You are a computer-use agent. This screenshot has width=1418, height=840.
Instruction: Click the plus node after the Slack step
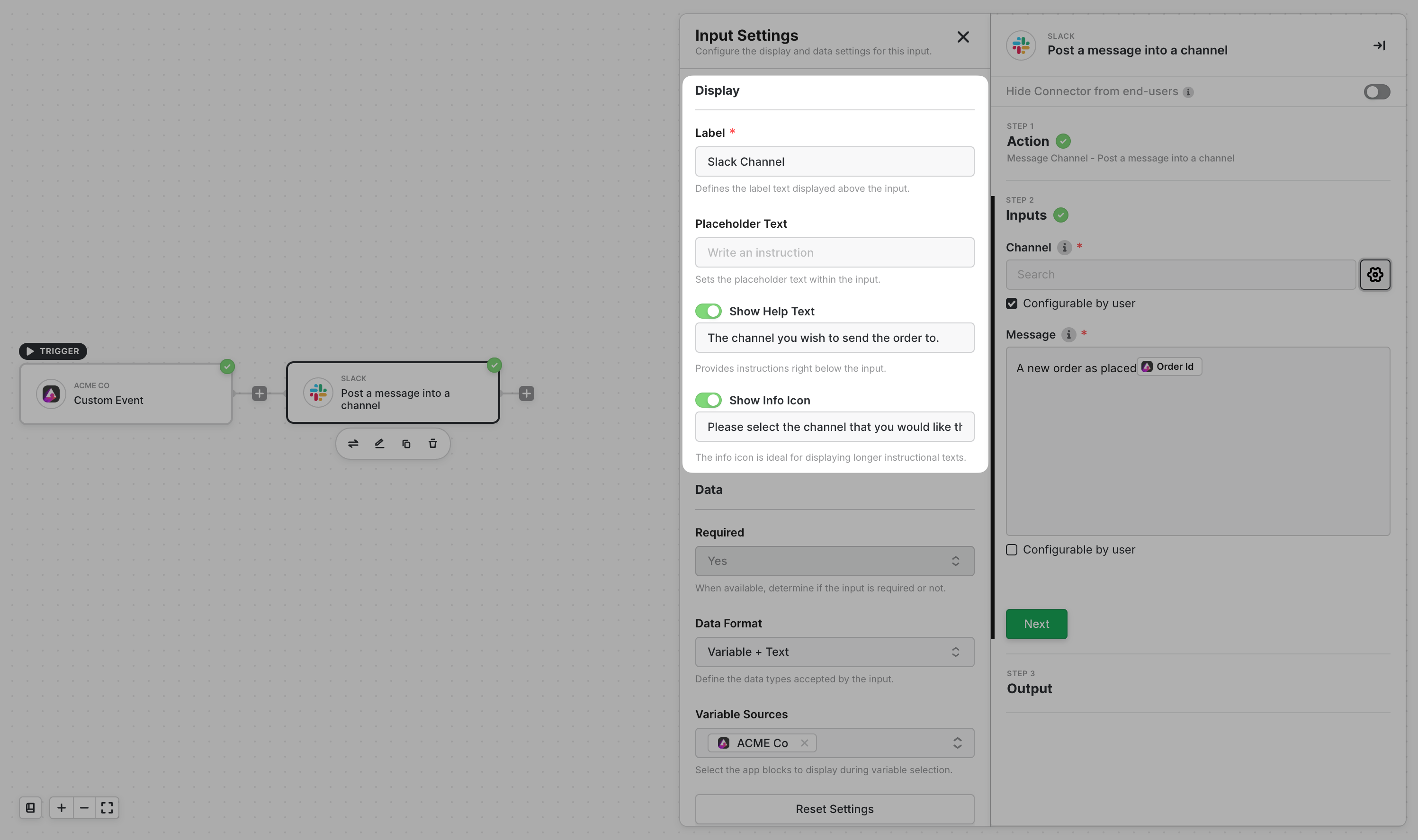click(x=527, y=393)
